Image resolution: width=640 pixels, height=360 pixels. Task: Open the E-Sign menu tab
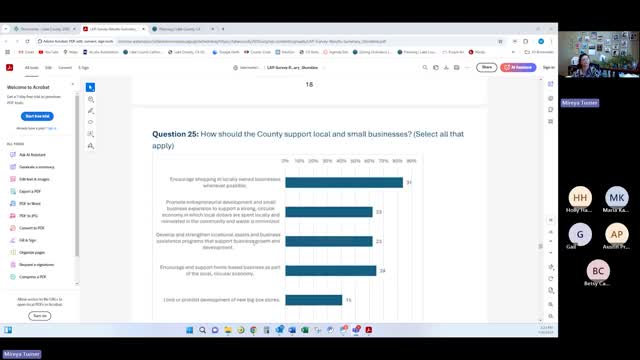point(83,68)
